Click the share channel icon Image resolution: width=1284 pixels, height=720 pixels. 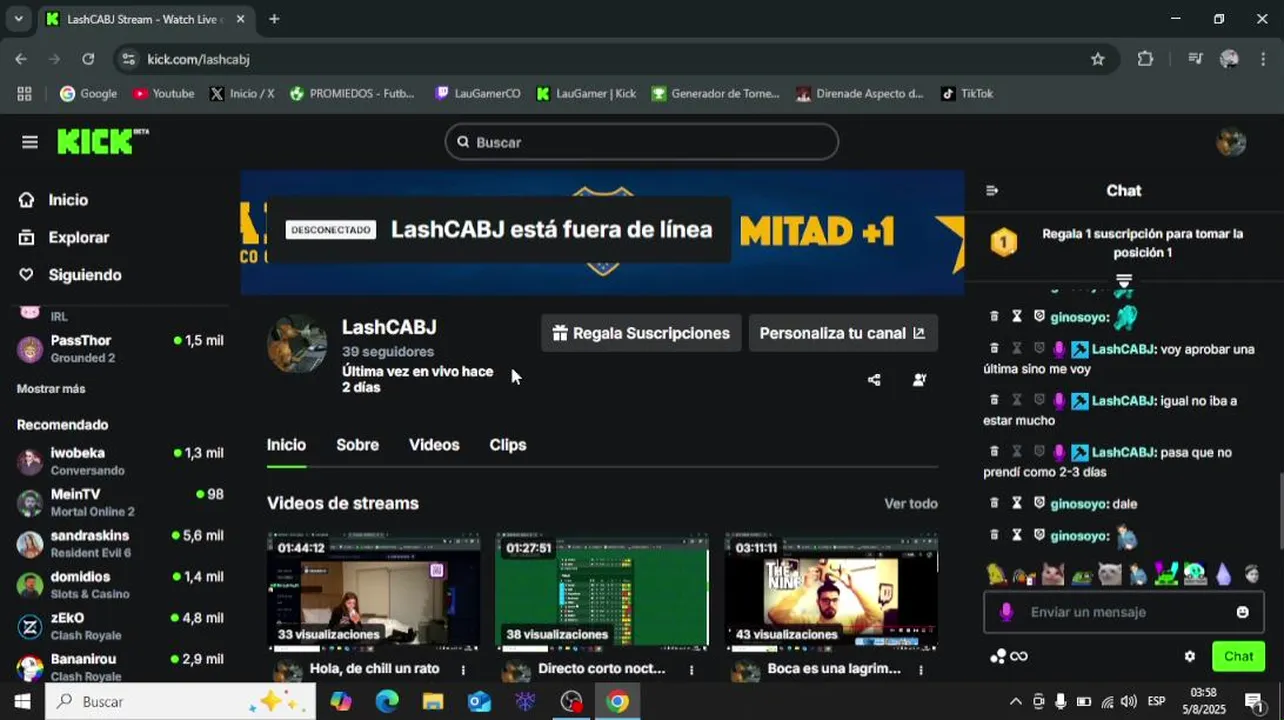coord(874,380)
